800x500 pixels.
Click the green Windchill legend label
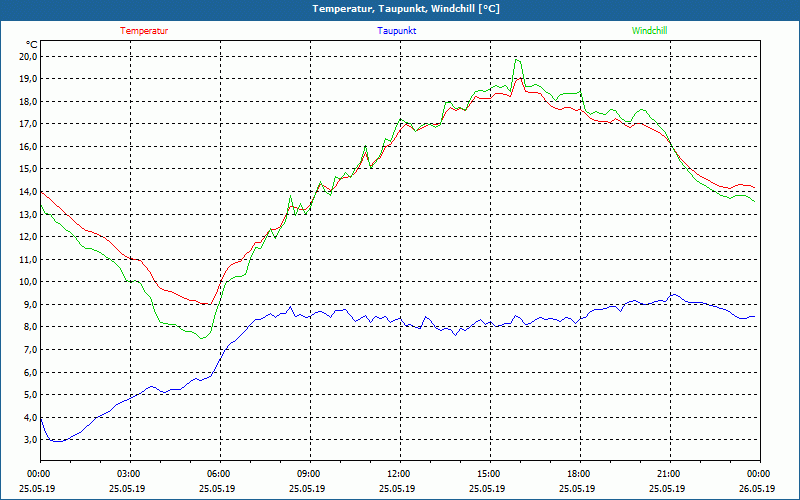click(649, 31)
